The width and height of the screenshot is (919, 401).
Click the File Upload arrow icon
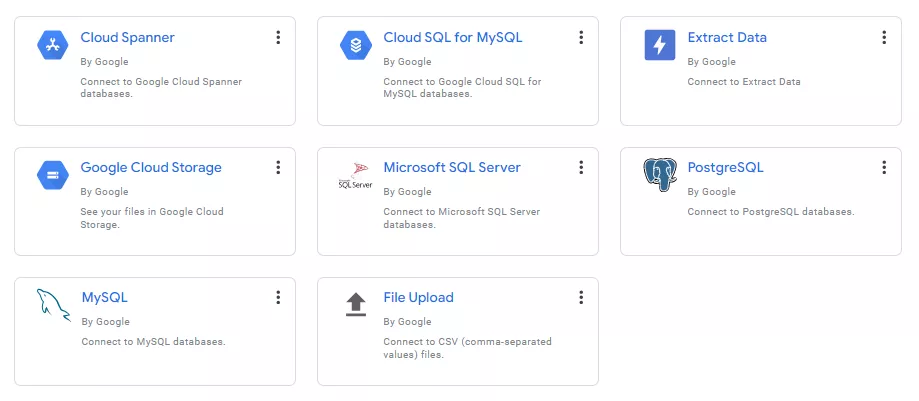tap(356, 305)
